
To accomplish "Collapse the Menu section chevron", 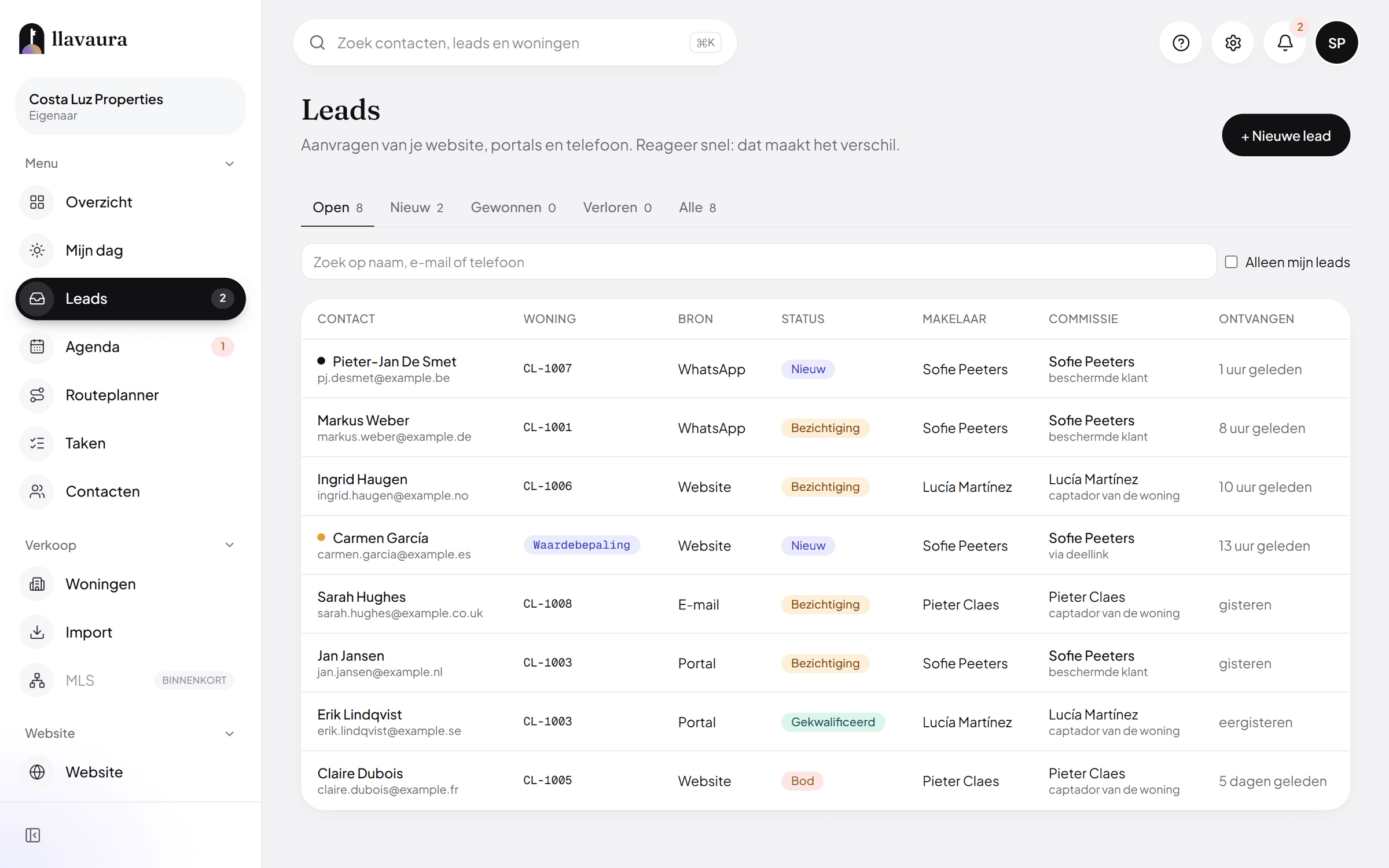I will [x=230, y=164].
